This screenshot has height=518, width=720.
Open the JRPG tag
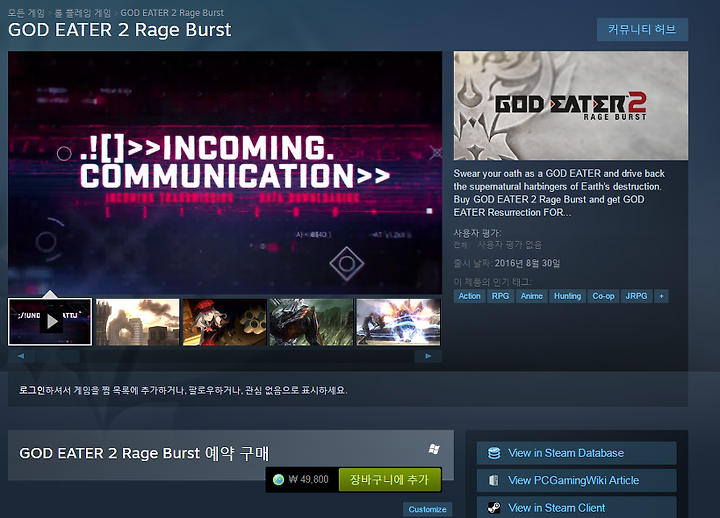click(636, 296)
